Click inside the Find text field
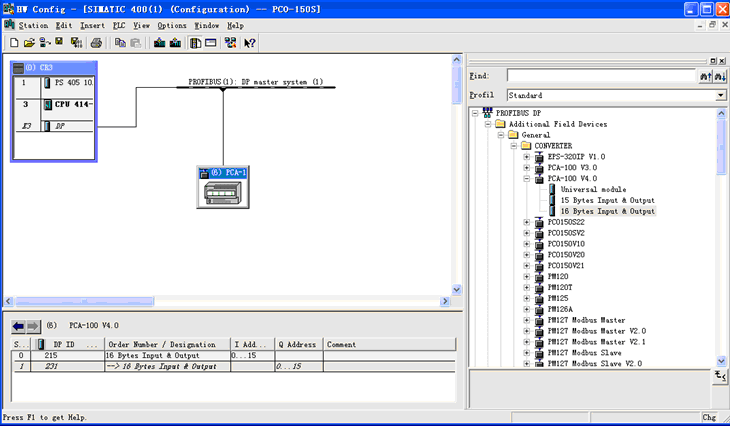Image resolution: width=730 pixels, height=427 pixels. [x=600, y=76]
